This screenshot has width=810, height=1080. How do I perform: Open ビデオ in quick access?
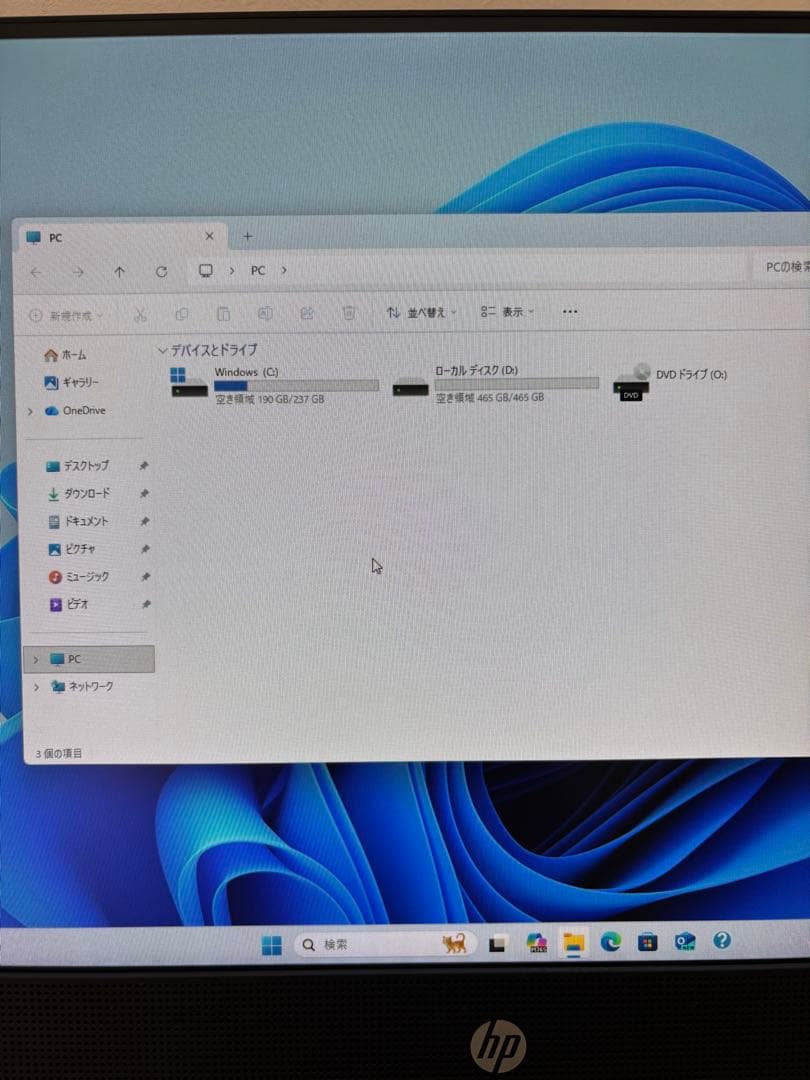(x=68, y=604)
